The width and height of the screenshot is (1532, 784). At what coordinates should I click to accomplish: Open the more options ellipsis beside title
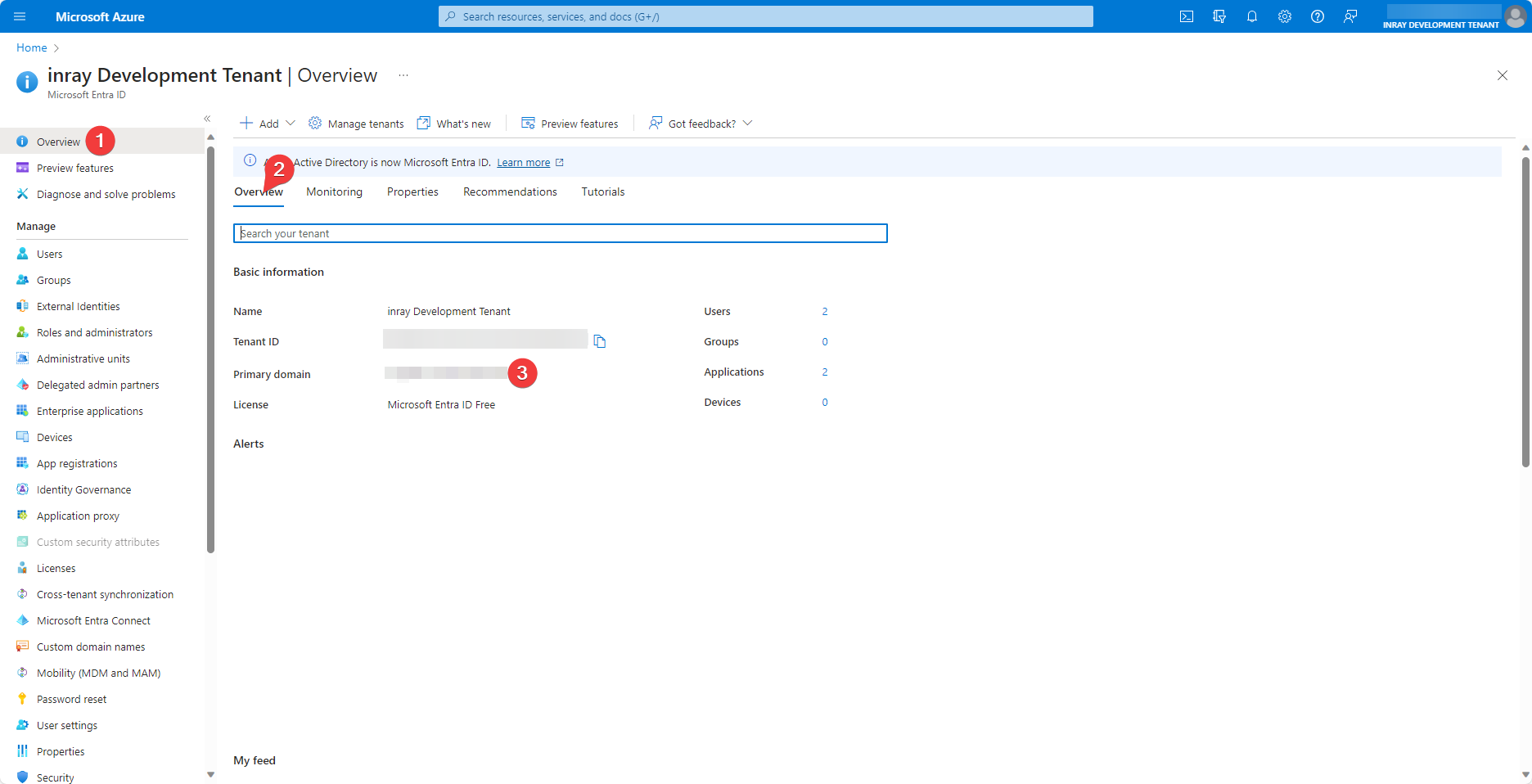click(x=403, y=75)
